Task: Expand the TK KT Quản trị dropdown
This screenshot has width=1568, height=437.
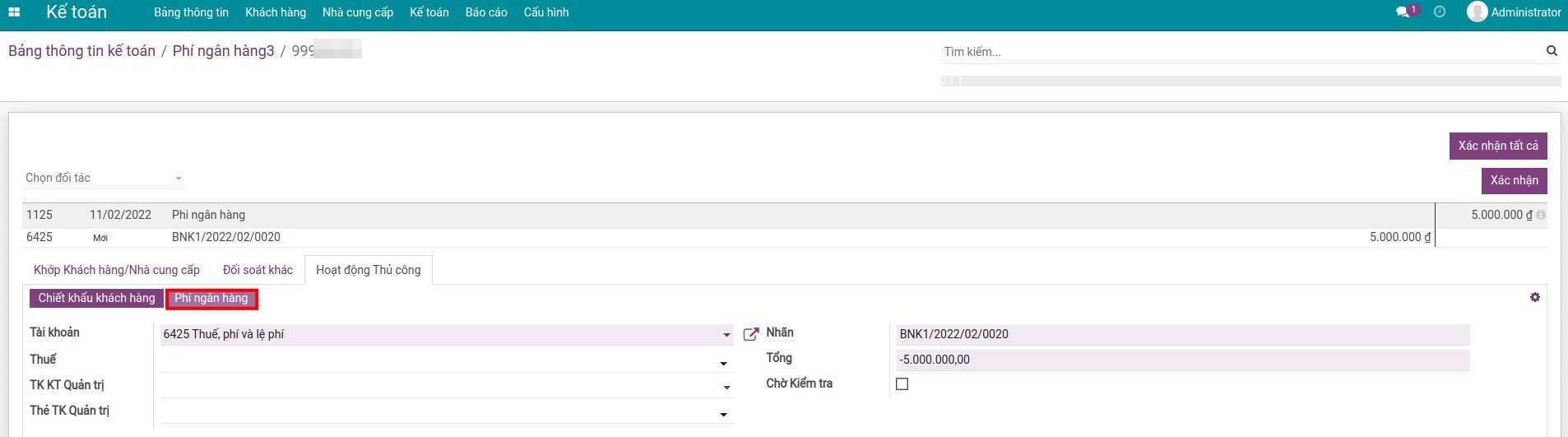Action: [726, 388]
